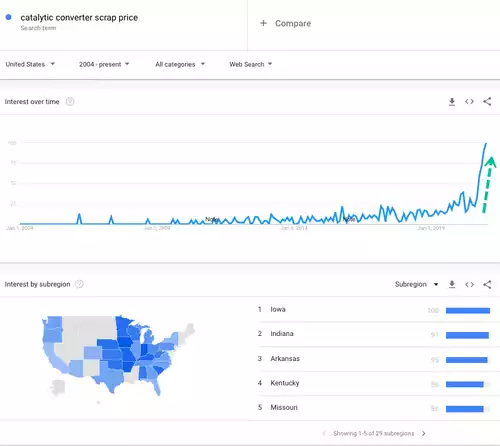Click the plus icon beside Compare

point(263,23)
